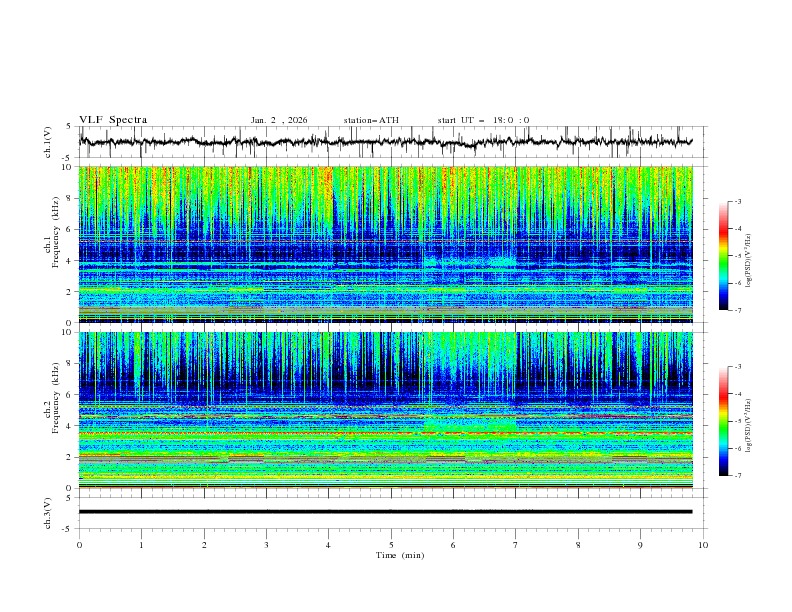Click the "-5" tick on upper colorbar

pos(737,256)
